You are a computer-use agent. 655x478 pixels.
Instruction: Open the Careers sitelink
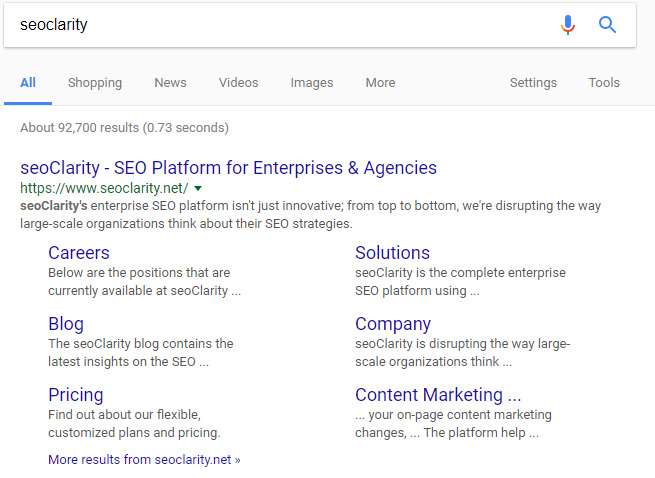79,253
